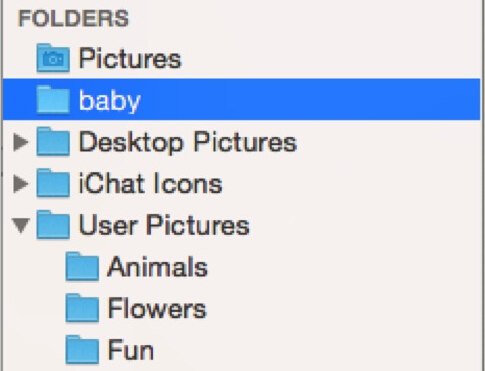
Task: Click the iChat Icons folder icon
Action: click(53, 183)
